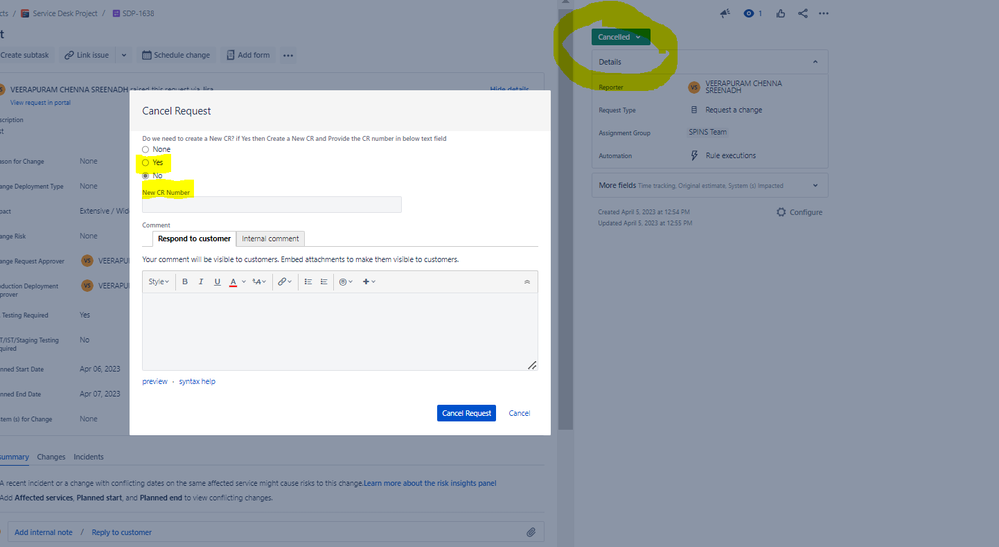Image resolution: width=999 pixels, height=547 pixels.
Task: Collapse the editor toolbar
Action: (527, 282)
